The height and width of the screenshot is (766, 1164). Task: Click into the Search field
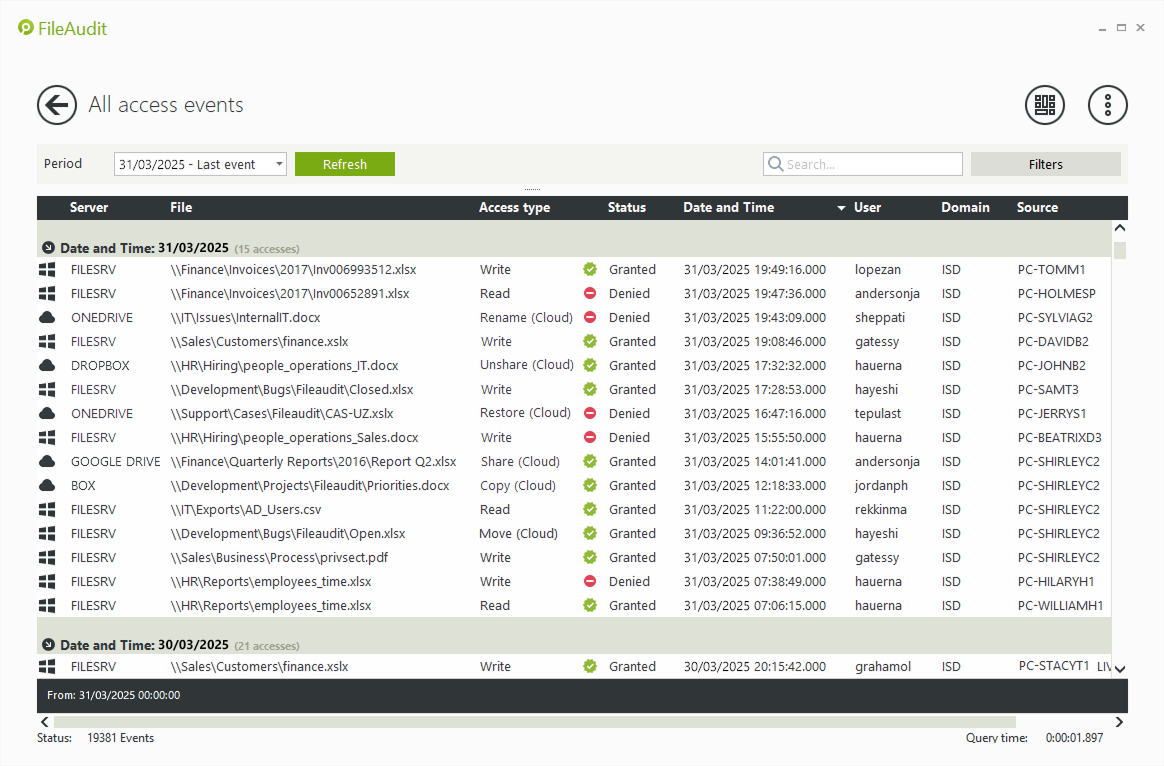coord(863,164)
